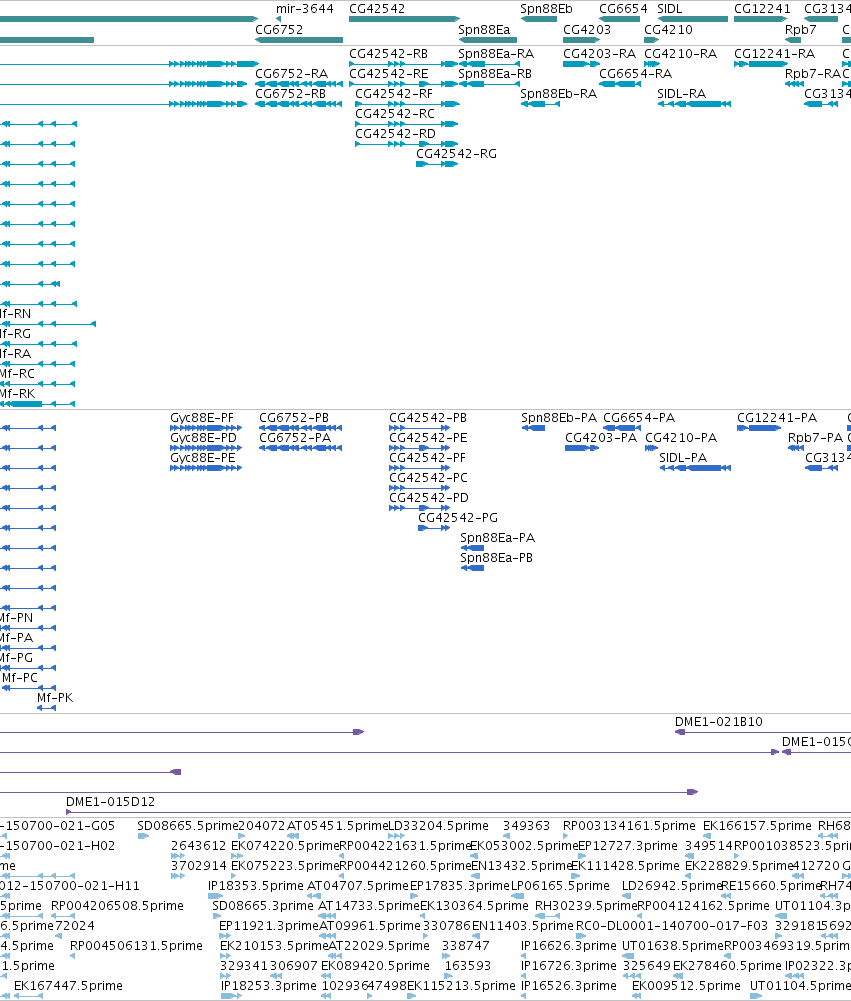Viewport: 851px width, 1001px height.
Task: Select transcript SIDL-RA
Action: pos(695,103)
